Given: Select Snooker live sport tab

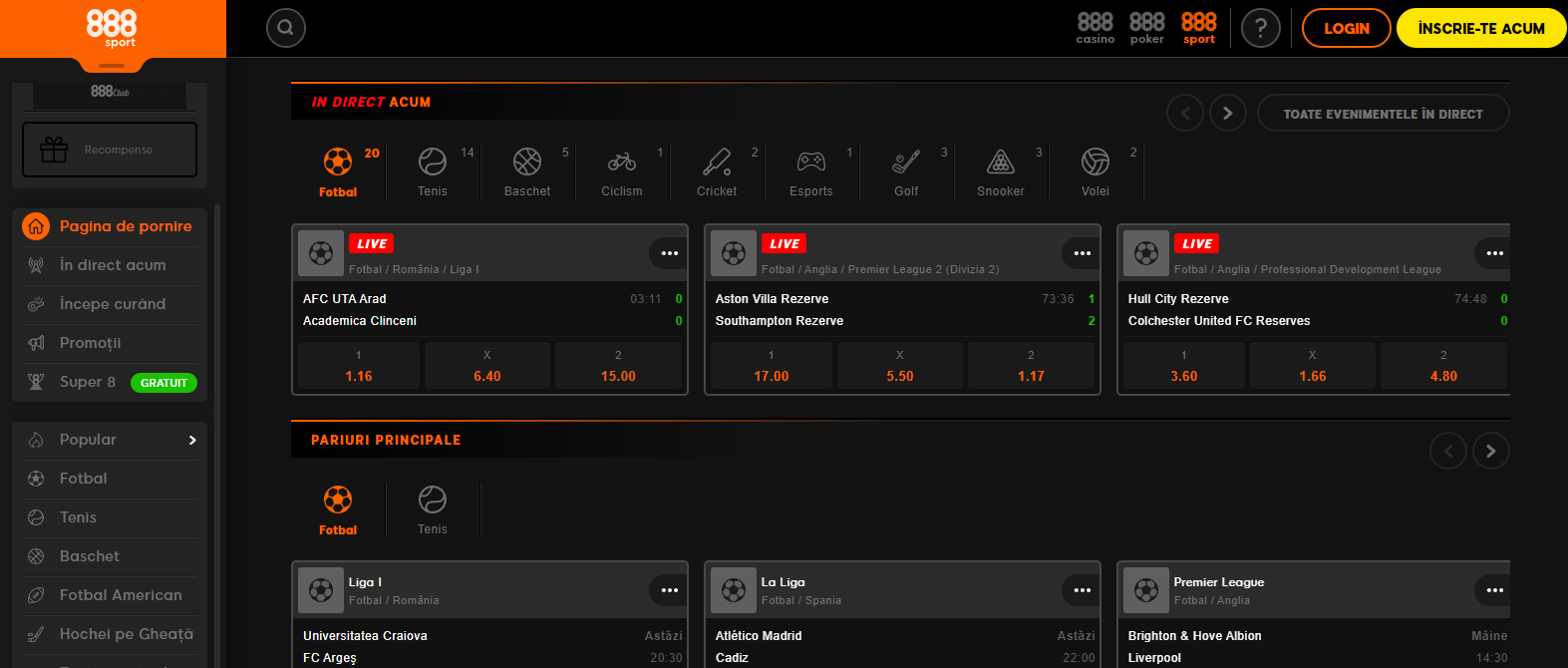Looking at the screenshot, I should point(1001,171).
